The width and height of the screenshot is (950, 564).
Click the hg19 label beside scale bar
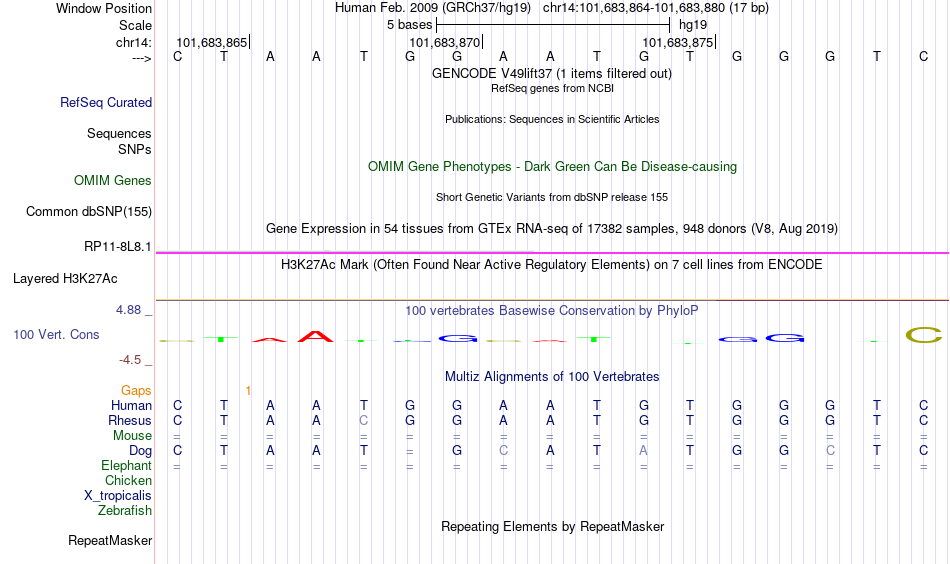693,25
